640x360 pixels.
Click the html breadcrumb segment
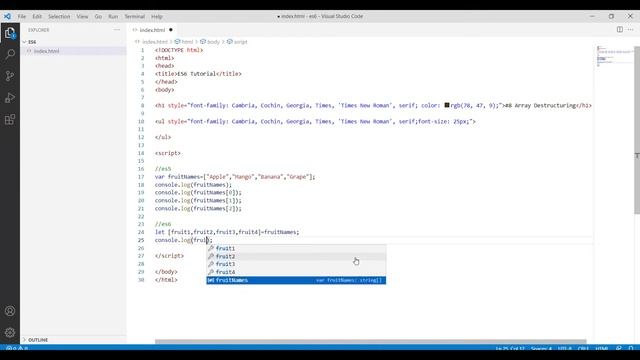(x=187, y=42)
